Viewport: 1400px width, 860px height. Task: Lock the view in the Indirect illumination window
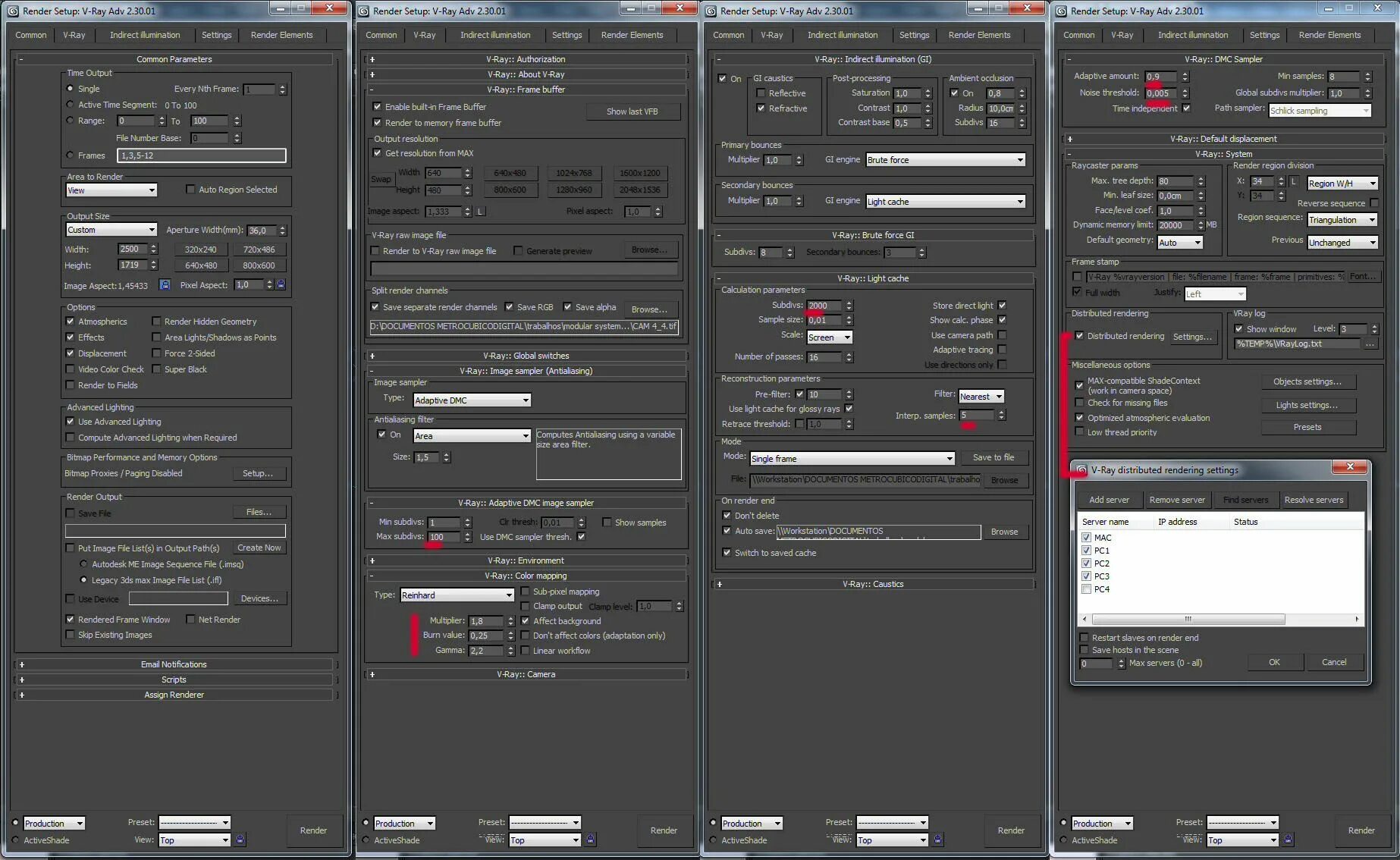938,840
